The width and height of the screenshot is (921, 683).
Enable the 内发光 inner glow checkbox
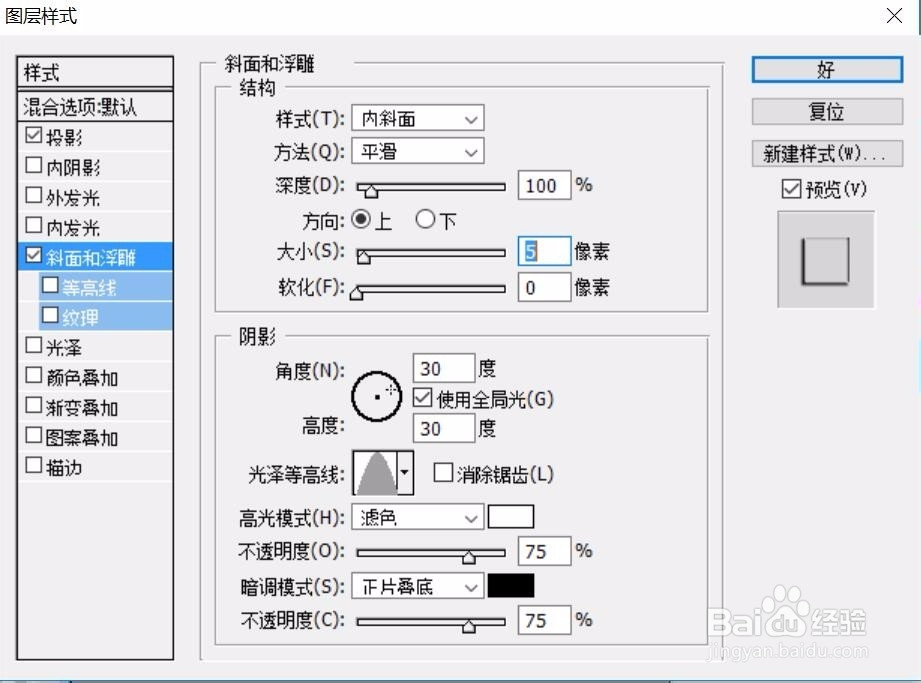(33, 226)
